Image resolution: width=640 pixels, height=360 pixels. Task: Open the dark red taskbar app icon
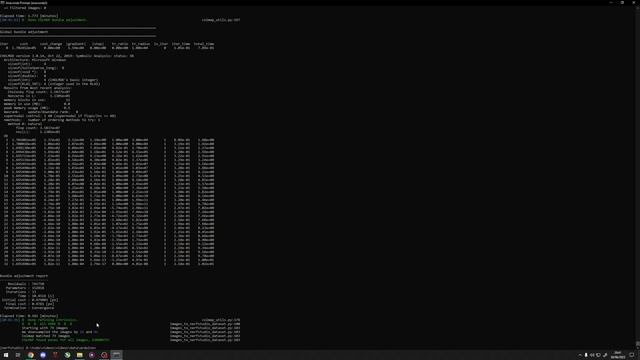pyautogui.click(x=55, y=355)
